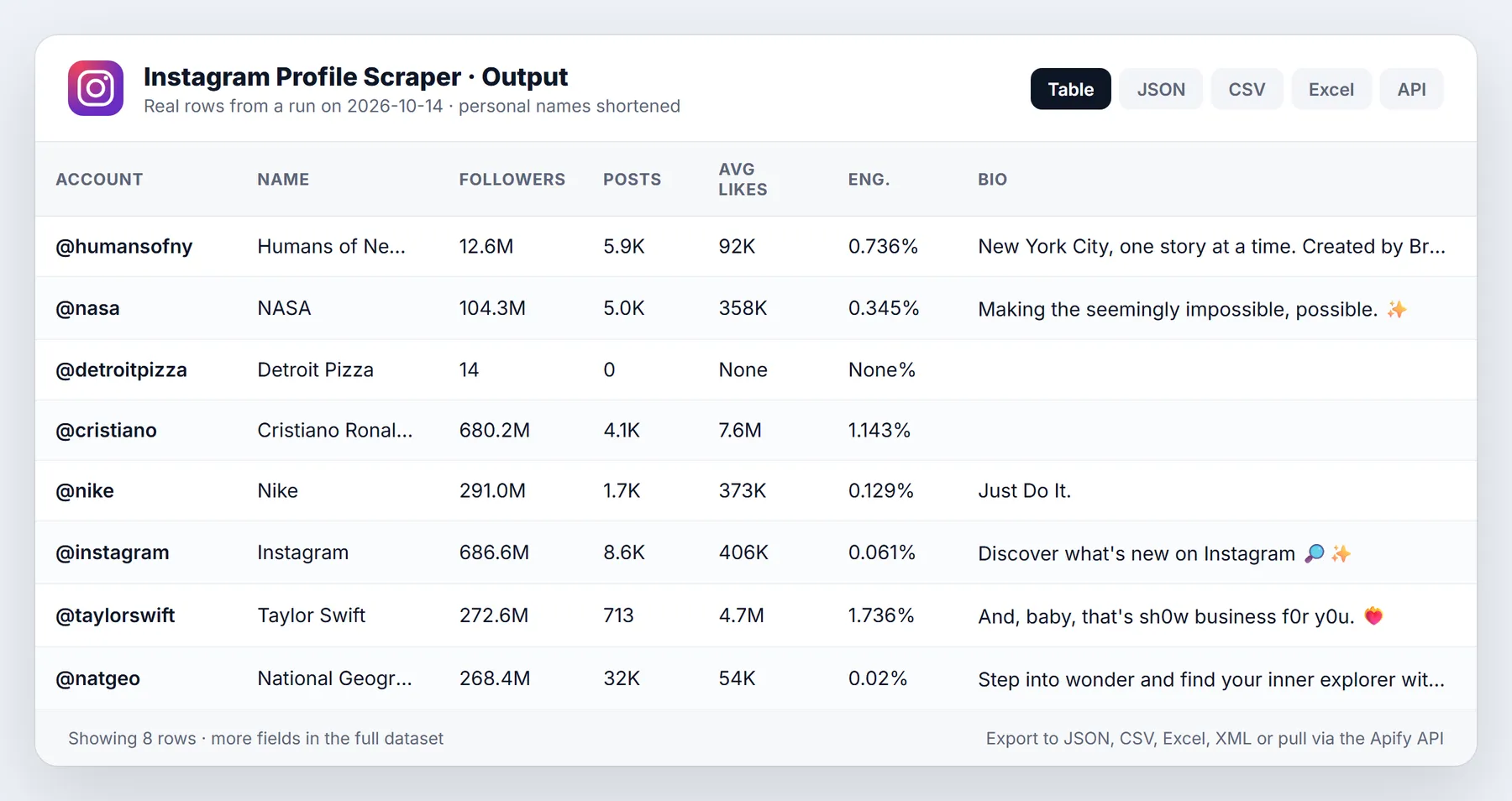1512x801 pixels.
Task: Click the 7.6M average likes value
Action: tap(740, 431)
